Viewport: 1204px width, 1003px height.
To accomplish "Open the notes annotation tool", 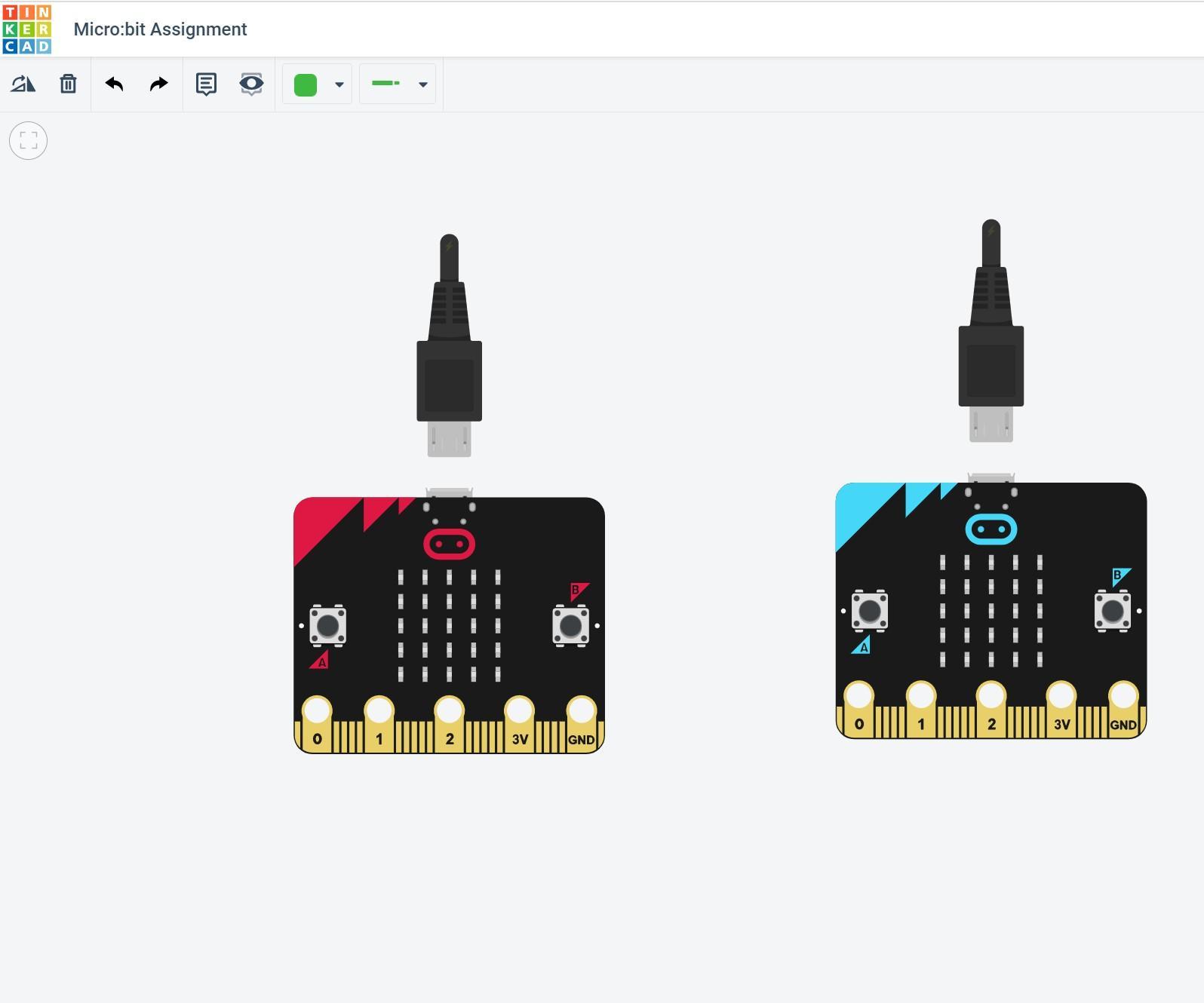I will click(x=206, y=84).
